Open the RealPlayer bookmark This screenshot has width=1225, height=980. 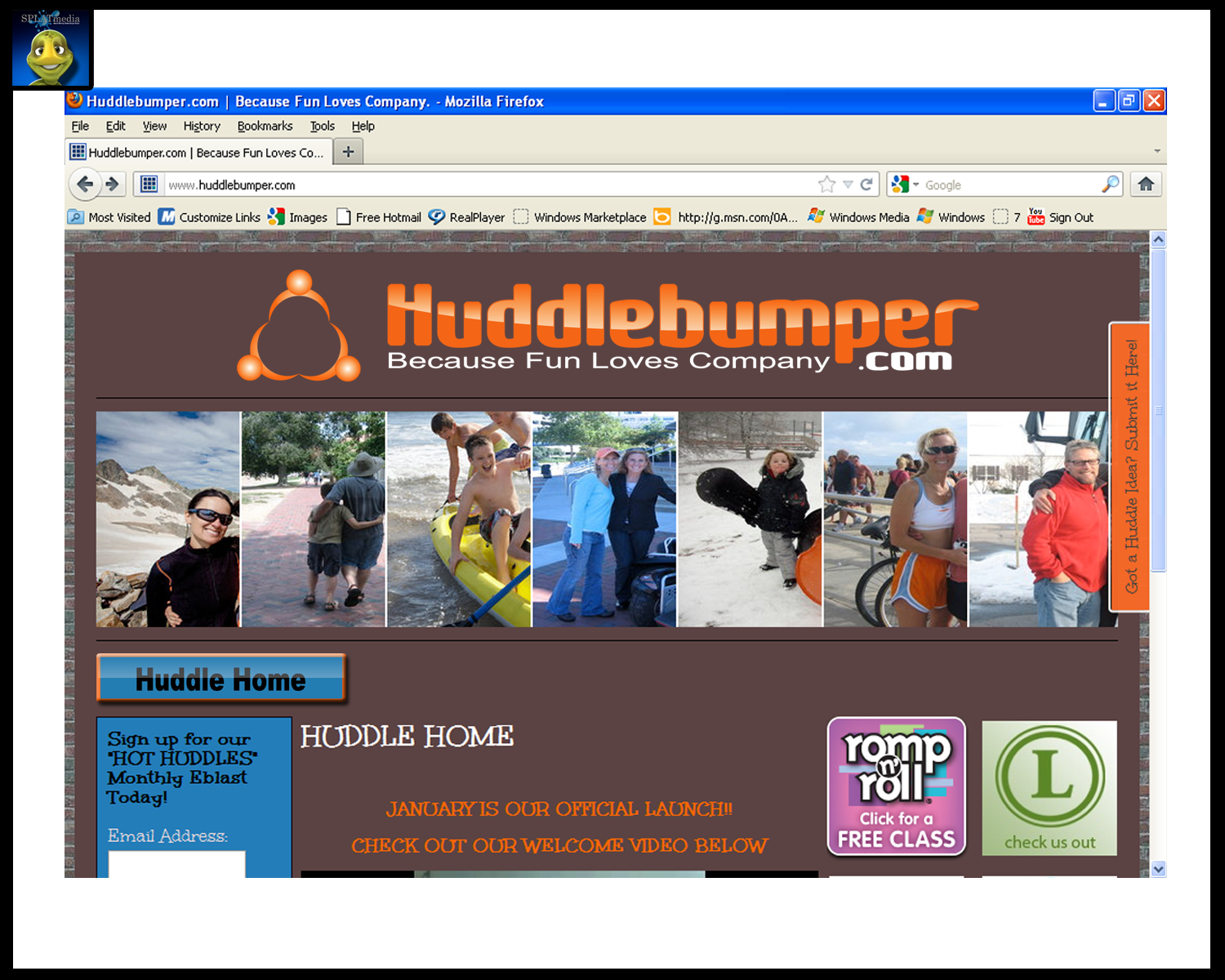467,217
